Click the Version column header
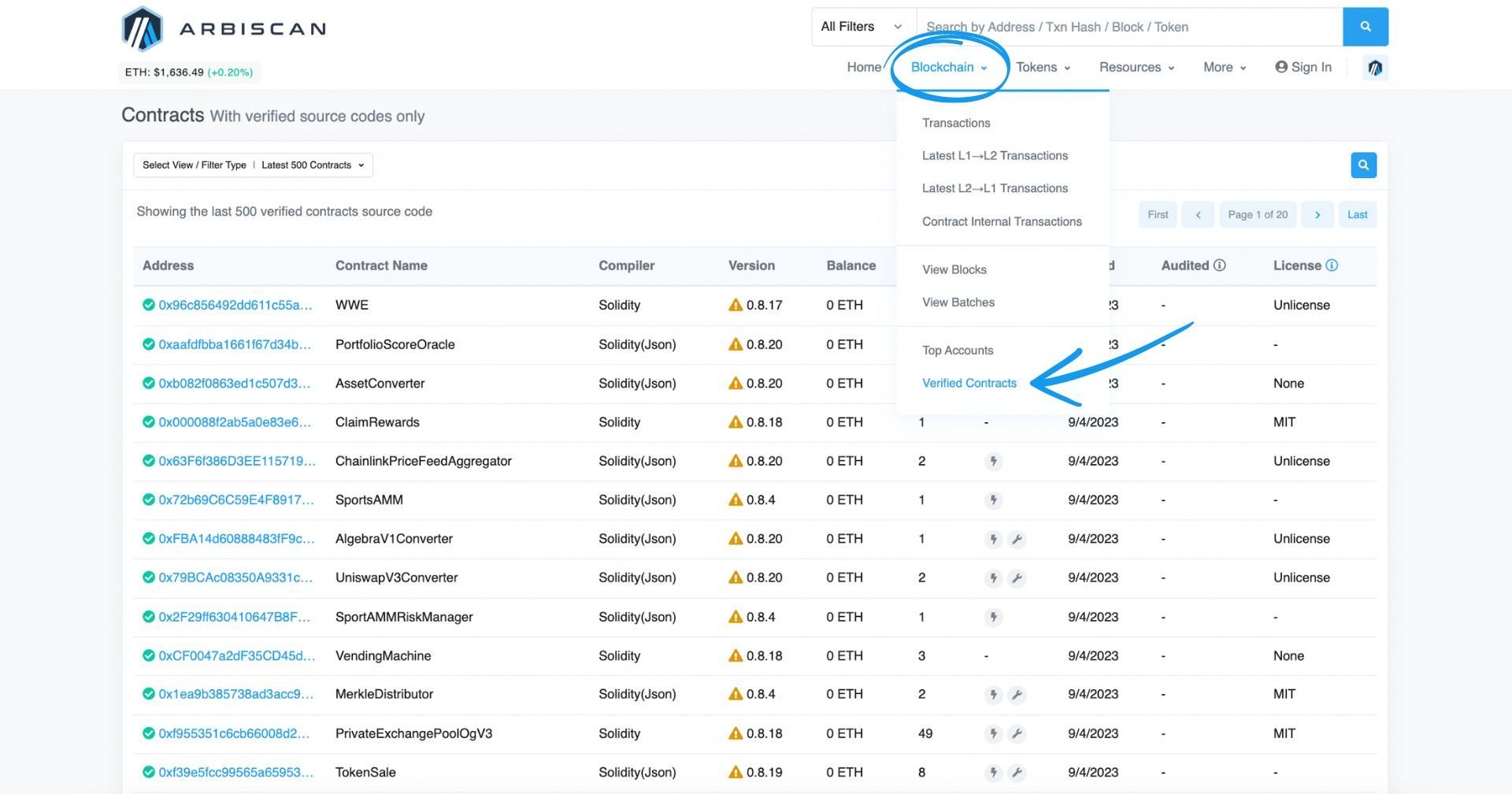 [751, 265]
